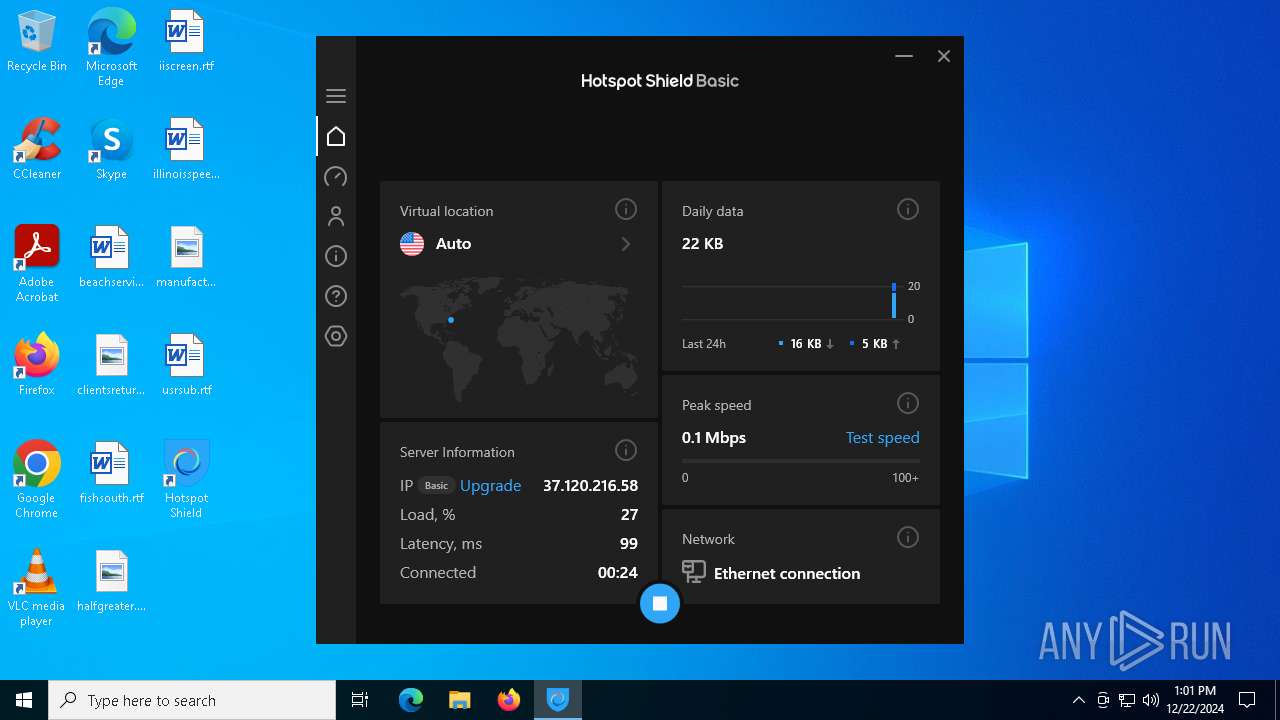Click the 0.1 Mbps peak speed value
This screenshot has height=720, width=1280.
pyautogui.click(x=714, y=437)
